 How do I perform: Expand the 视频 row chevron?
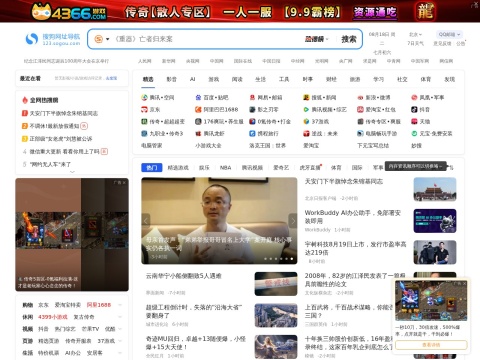tap(120, 329)
